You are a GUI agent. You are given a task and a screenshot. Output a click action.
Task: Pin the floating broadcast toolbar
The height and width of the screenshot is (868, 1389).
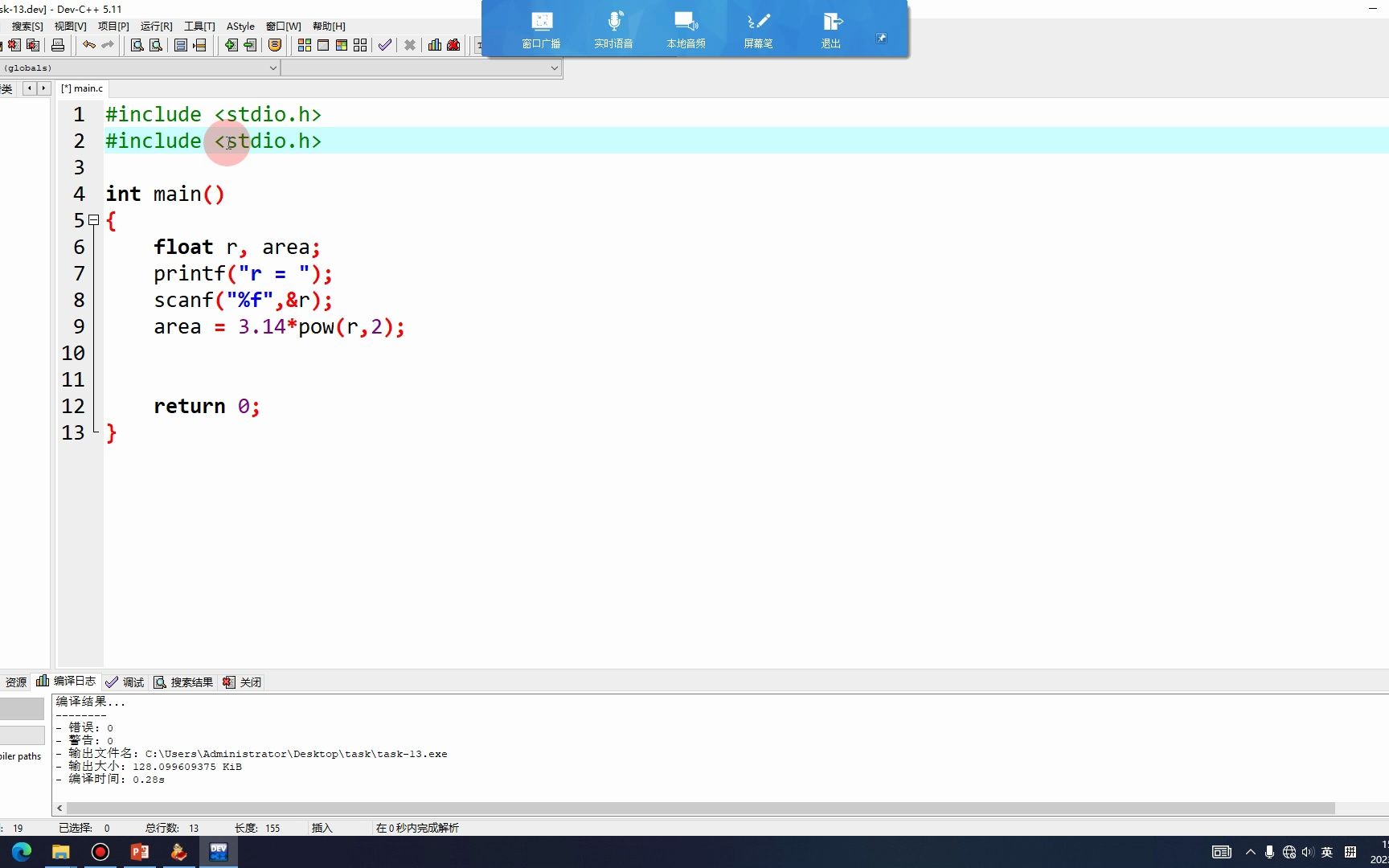[x=881, y=38]
